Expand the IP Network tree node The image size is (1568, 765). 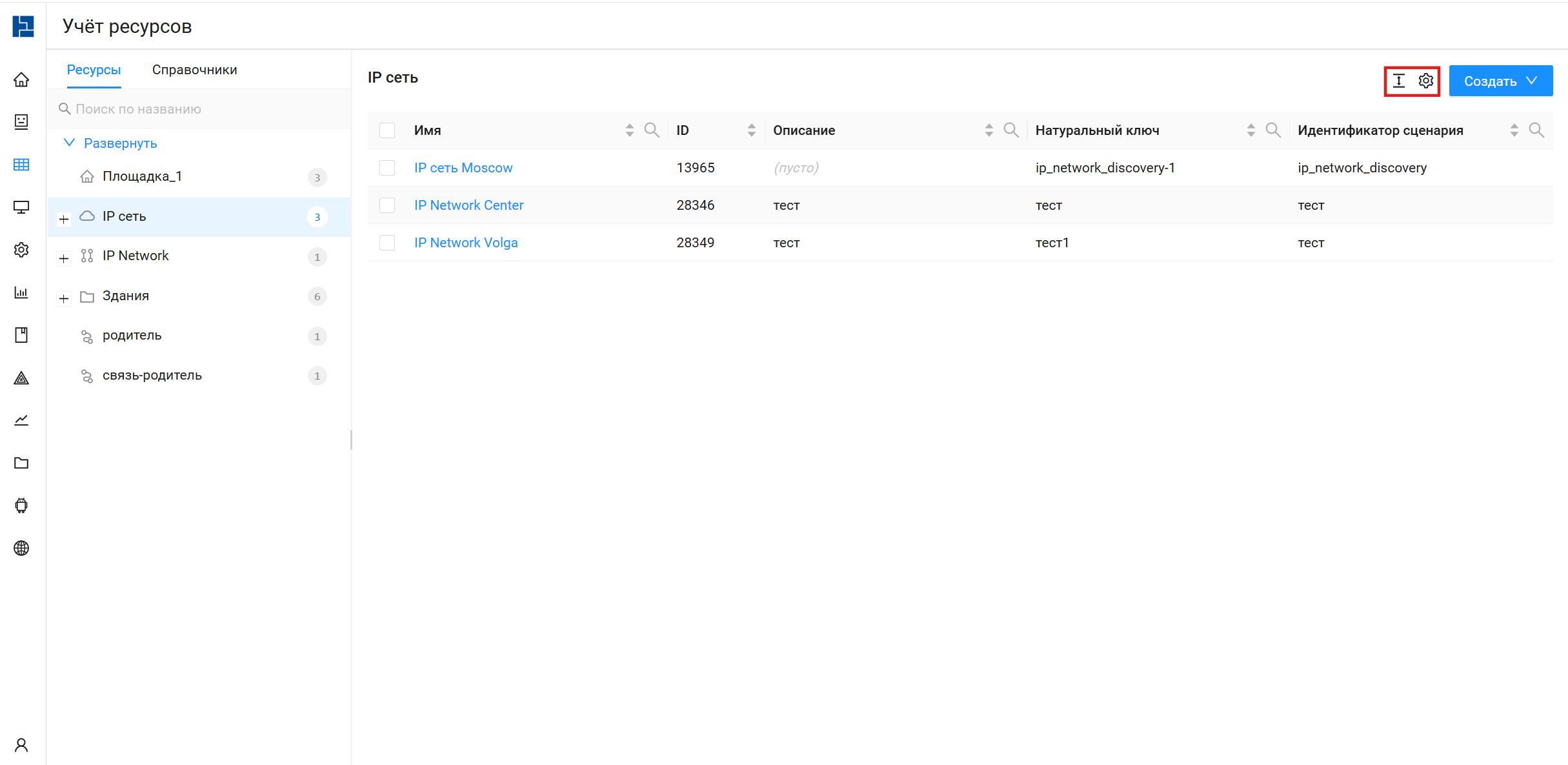pyautogui.click(x=64, y=258)
